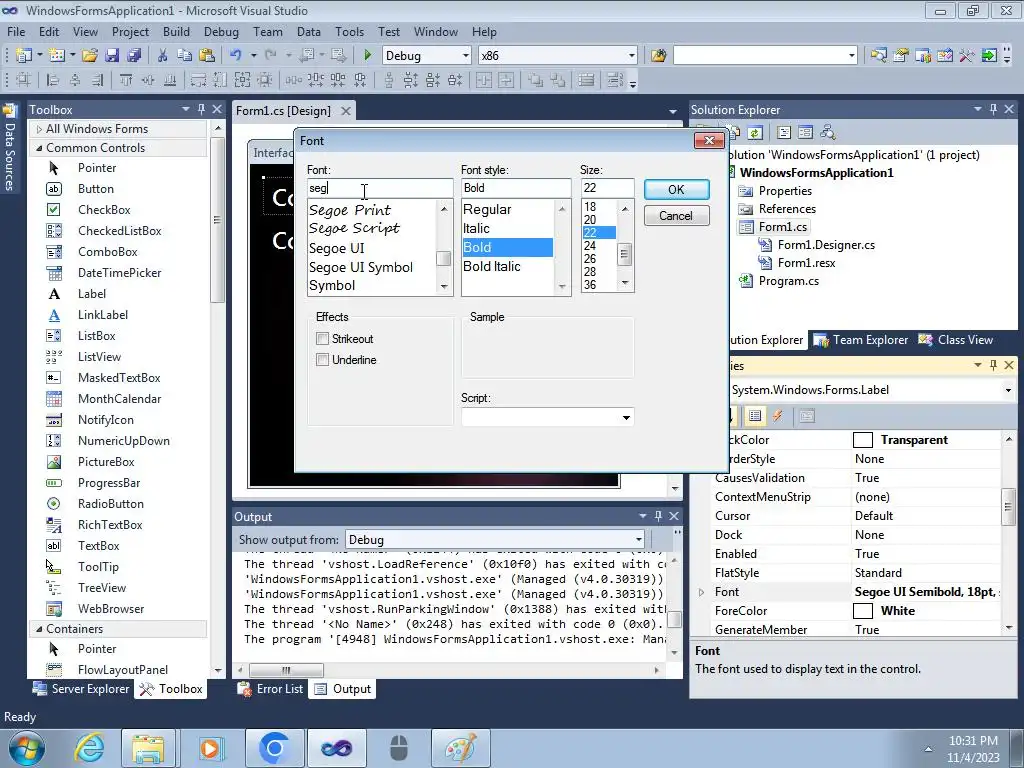Select Bold Italic font style
The height and width of the screenshot is (768, 1024).
point(492,266)
